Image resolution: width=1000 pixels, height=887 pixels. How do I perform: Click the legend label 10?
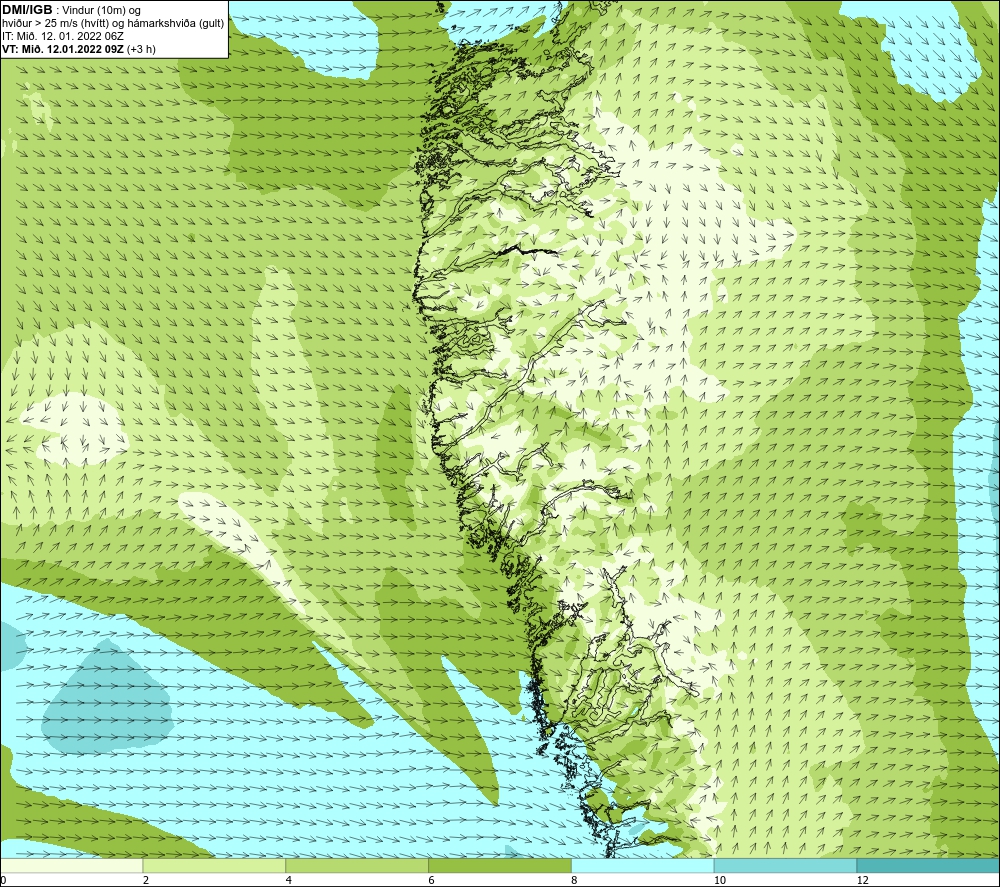click(x=720, y=880)
